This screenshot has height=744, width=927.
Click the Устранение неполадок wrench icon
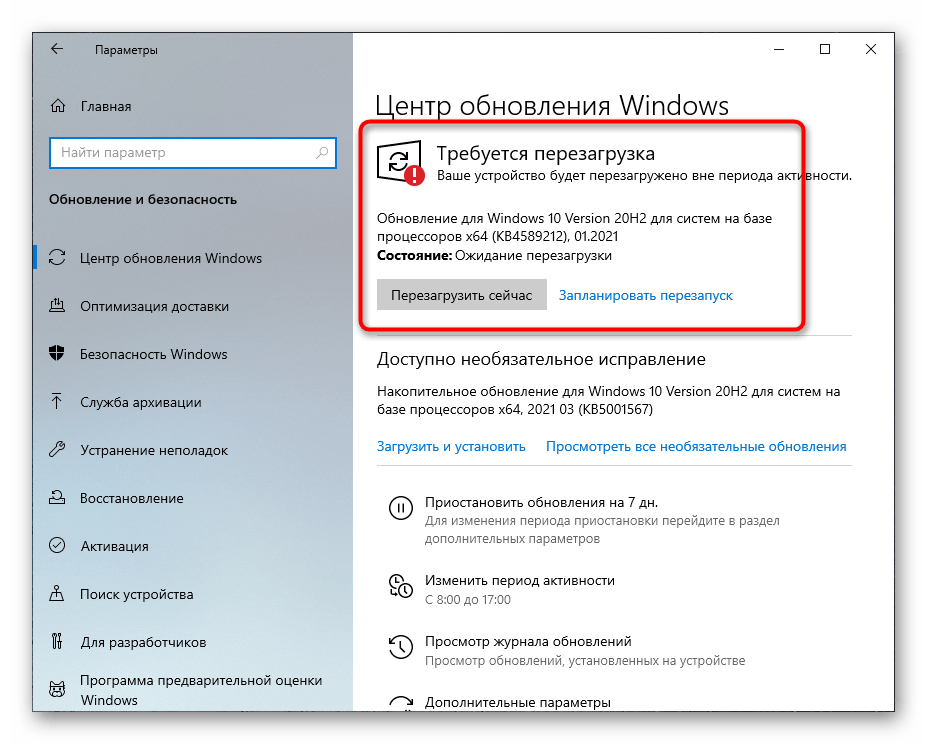pos(57,449)
